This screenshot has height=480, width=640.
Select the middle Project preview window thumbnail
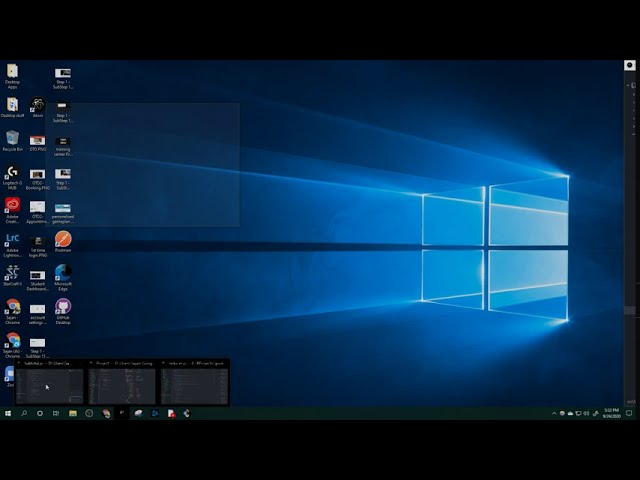pos(121,386)
